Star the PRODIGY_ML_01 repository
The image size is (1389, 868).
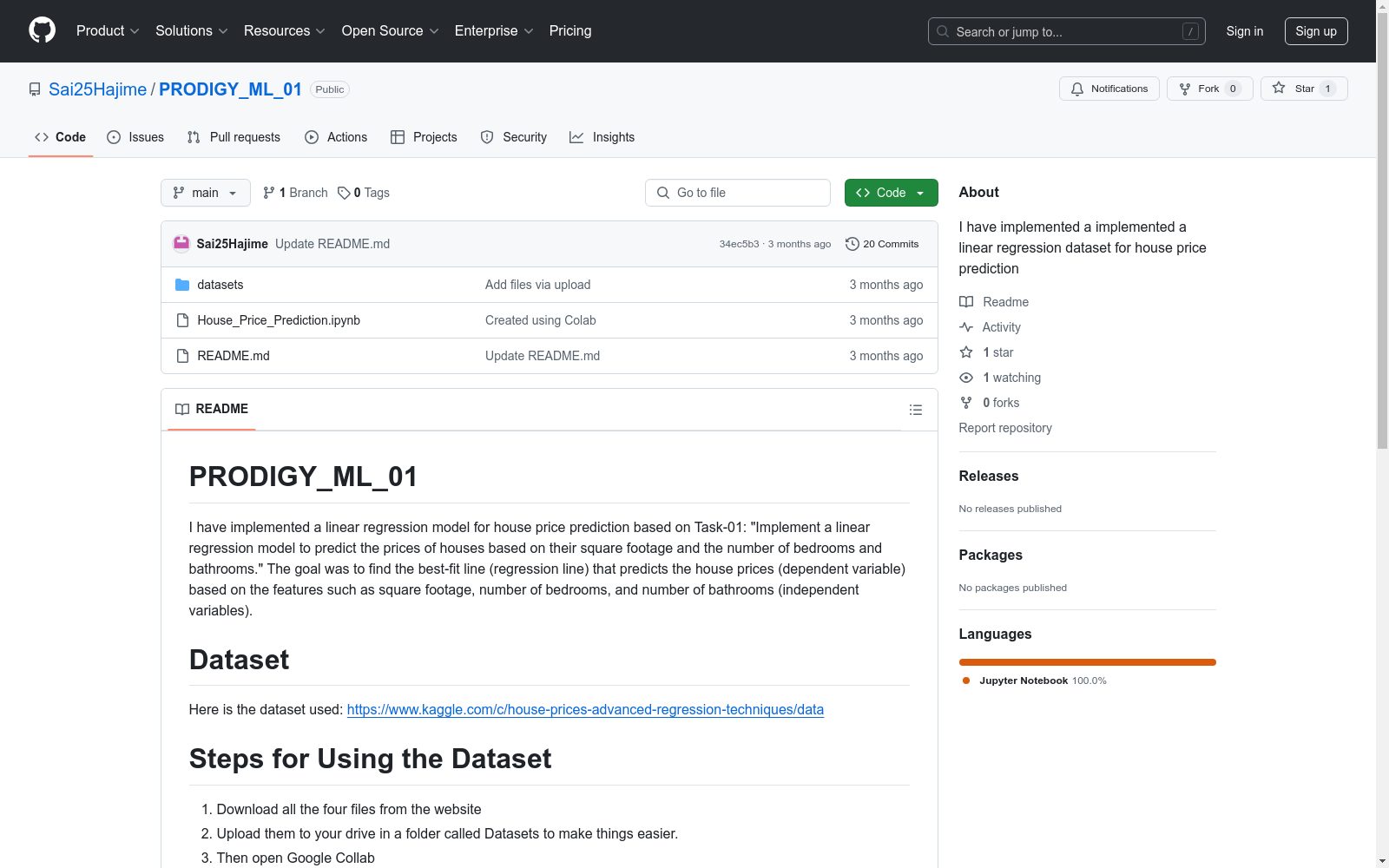pos(1304,89)
